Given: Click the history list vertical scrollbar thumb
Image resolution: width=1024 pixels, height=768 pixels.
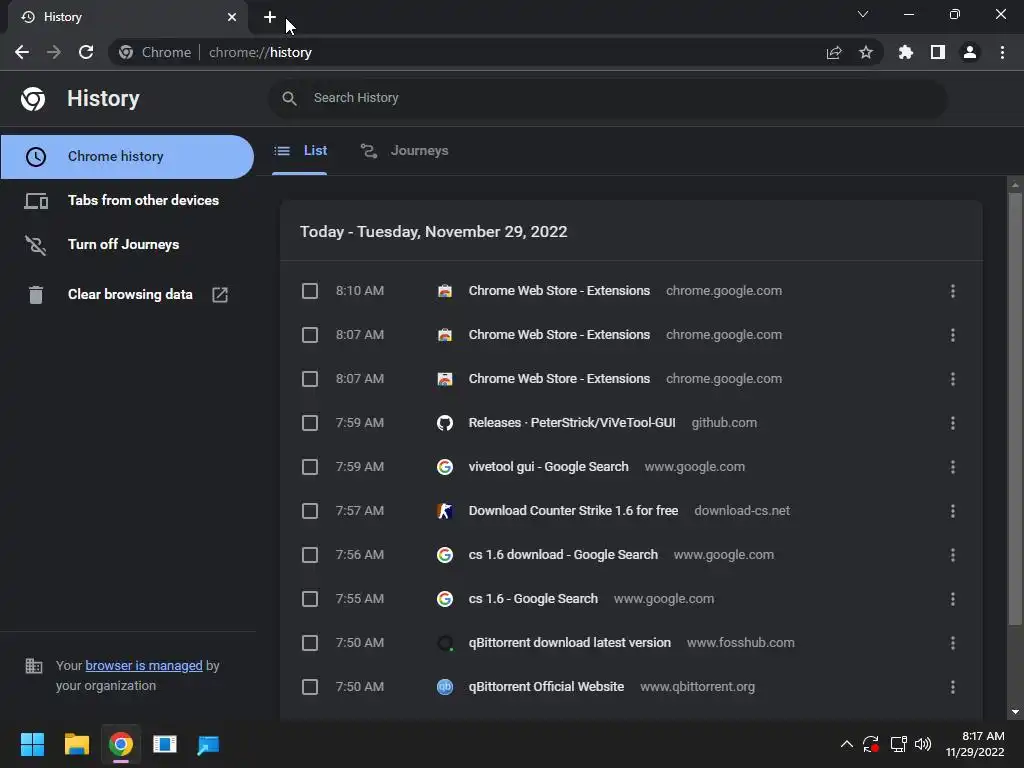Looking at the screenshot, I should click(1015, 409).
